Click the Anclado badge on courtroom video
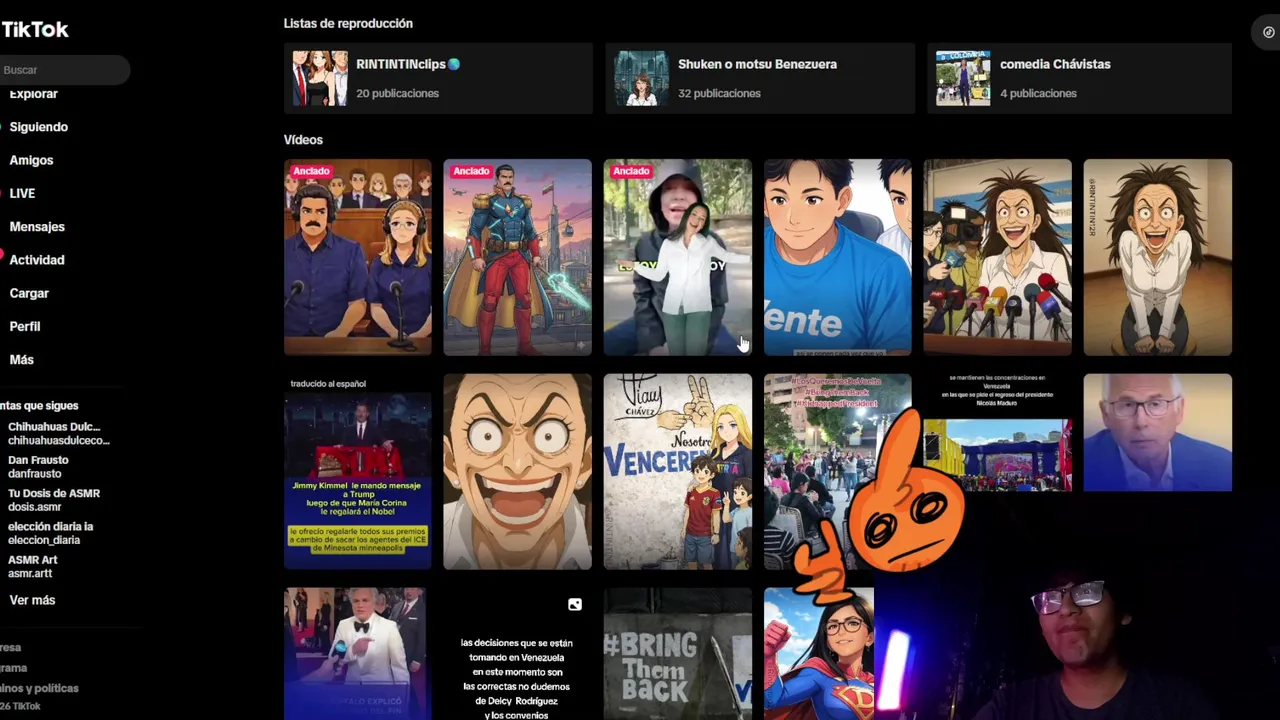Viewport: 1280px width, 720px height. pyautogui.click(x=311, y=171)
